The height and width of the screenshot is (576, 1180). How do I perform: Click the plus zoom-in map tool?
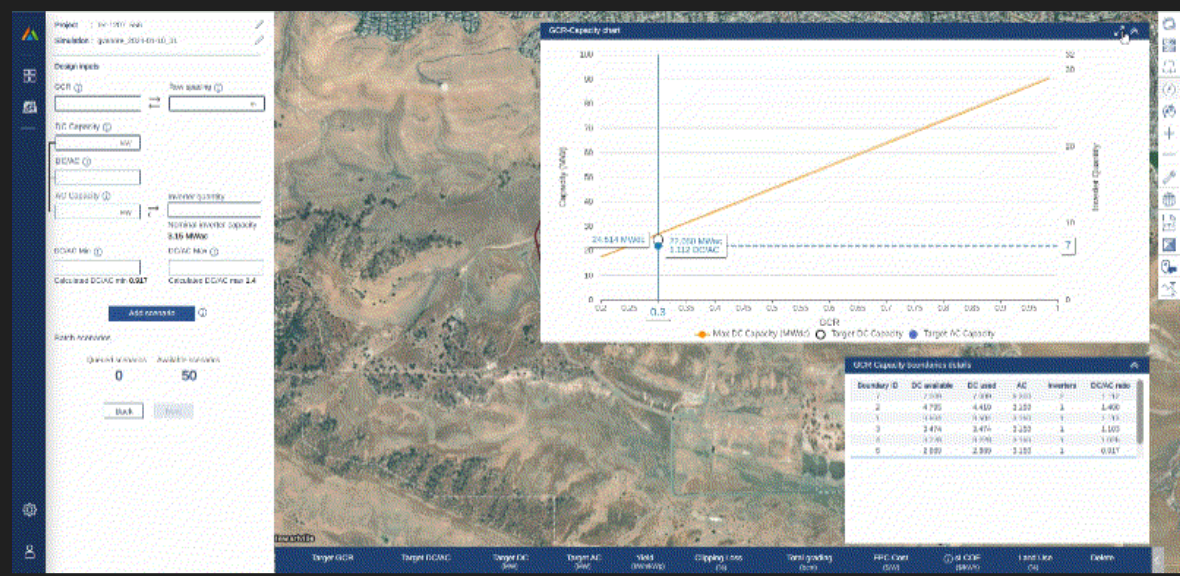1169,133
